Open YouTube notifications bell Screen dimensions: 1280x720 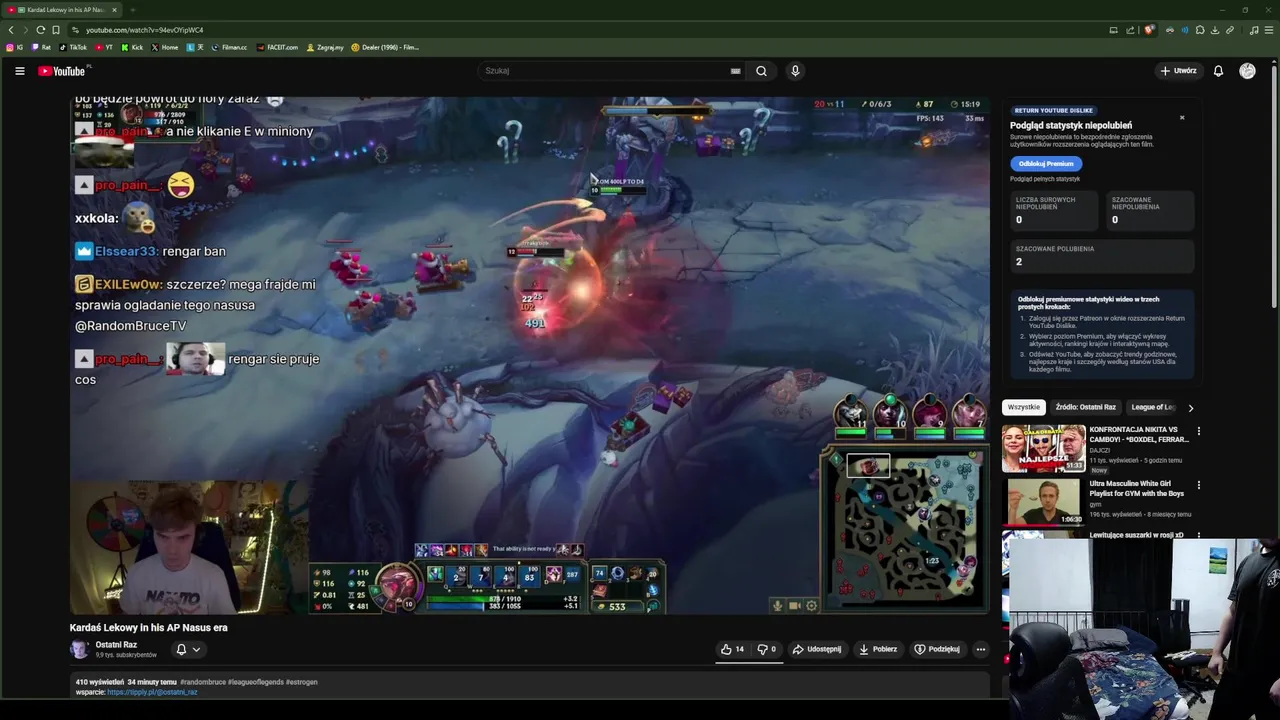(x=1218, y=71)
